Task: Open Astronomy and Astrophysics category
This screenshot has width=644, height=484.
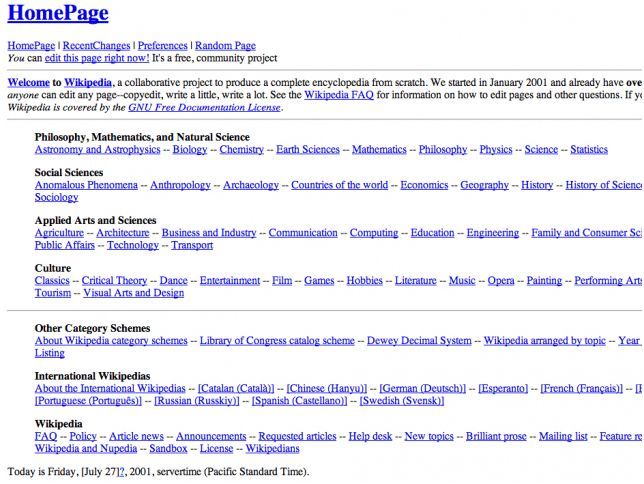Action: (97, 150)
